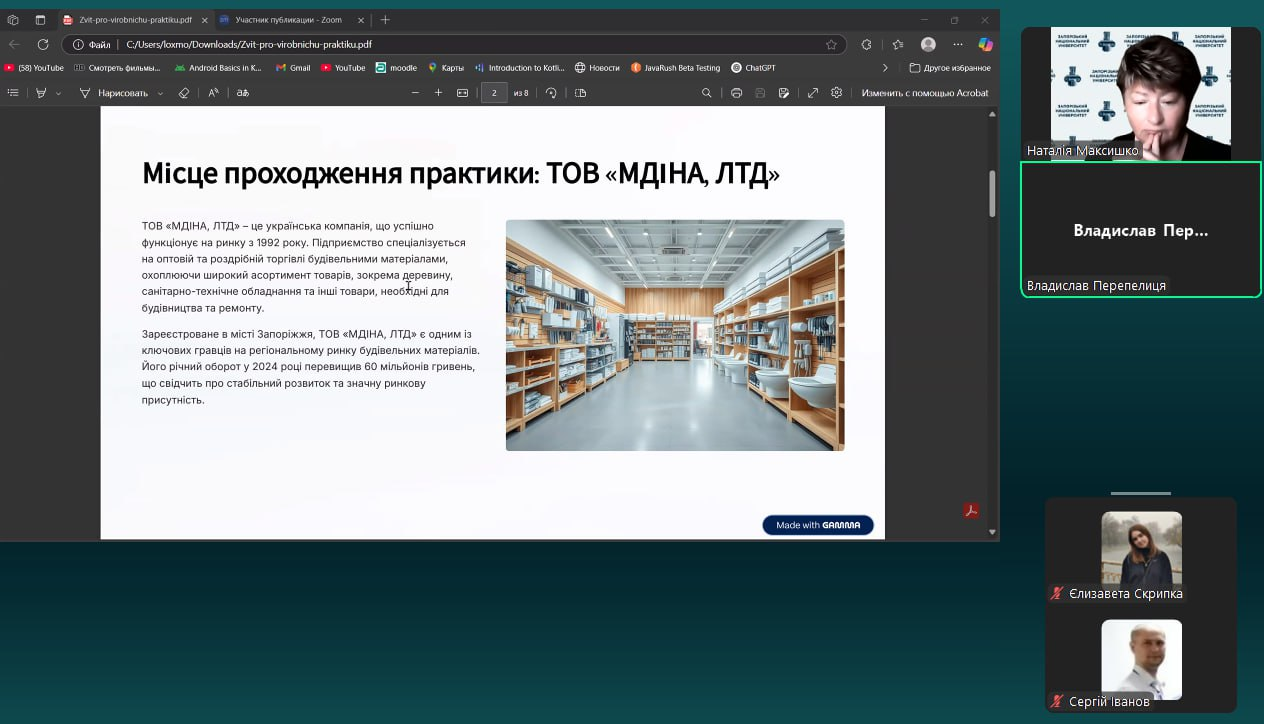Start the read aloud feature
This screenshot has width=1264, height=724.
[x=213, y=93]
